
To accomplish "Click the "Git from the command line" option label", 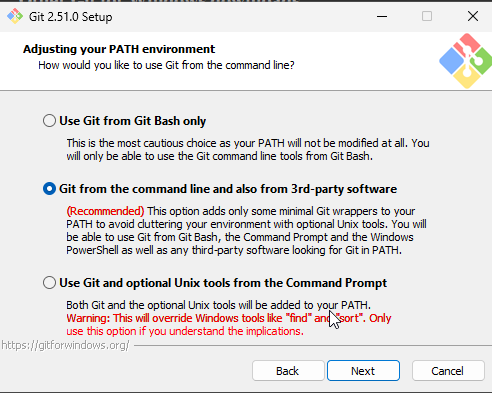I will pyautogui.click(x=228, y=189).
